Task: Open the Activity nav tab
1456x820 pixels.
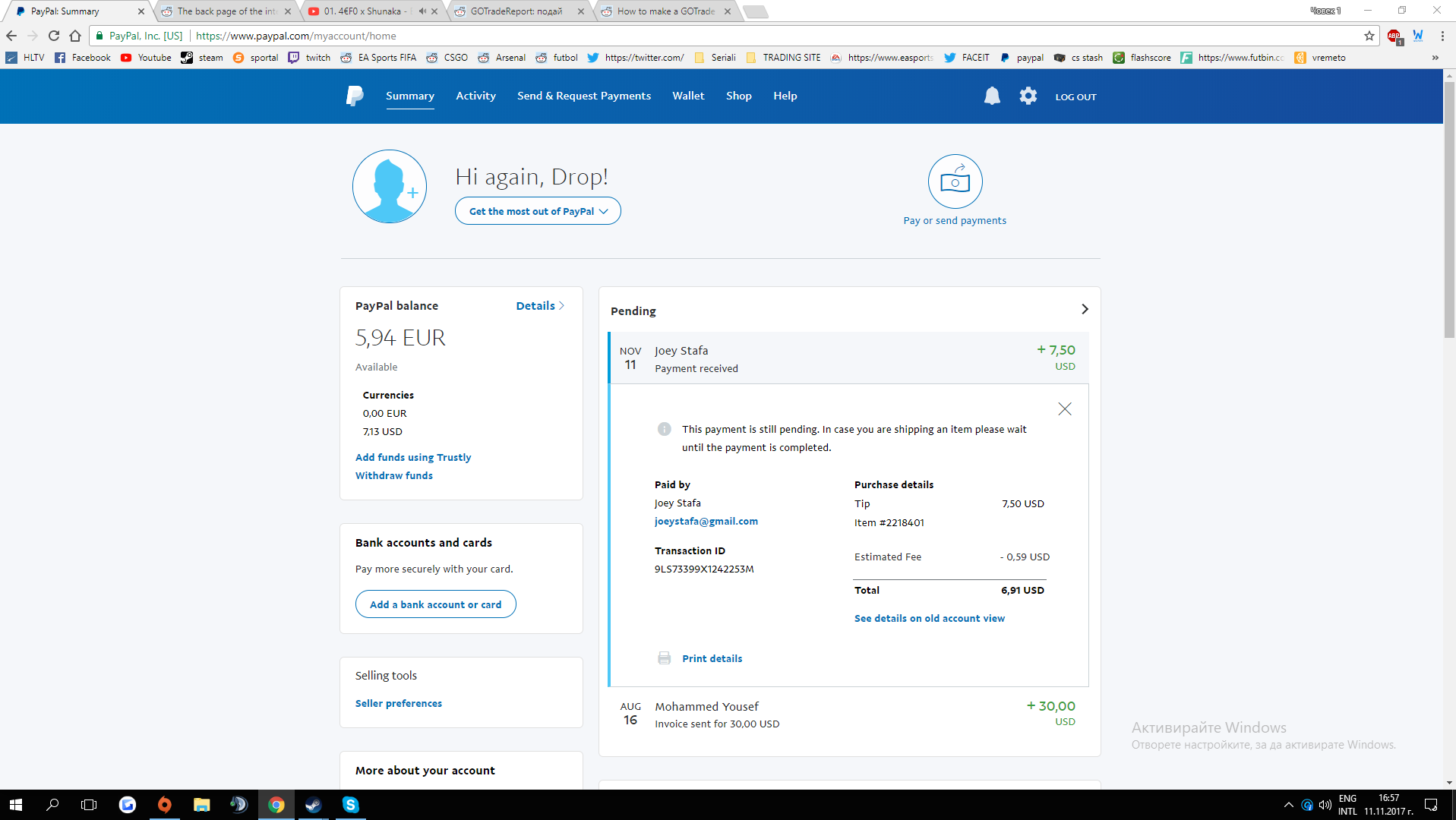Action: pyautogui.click(x=476, y=96)
